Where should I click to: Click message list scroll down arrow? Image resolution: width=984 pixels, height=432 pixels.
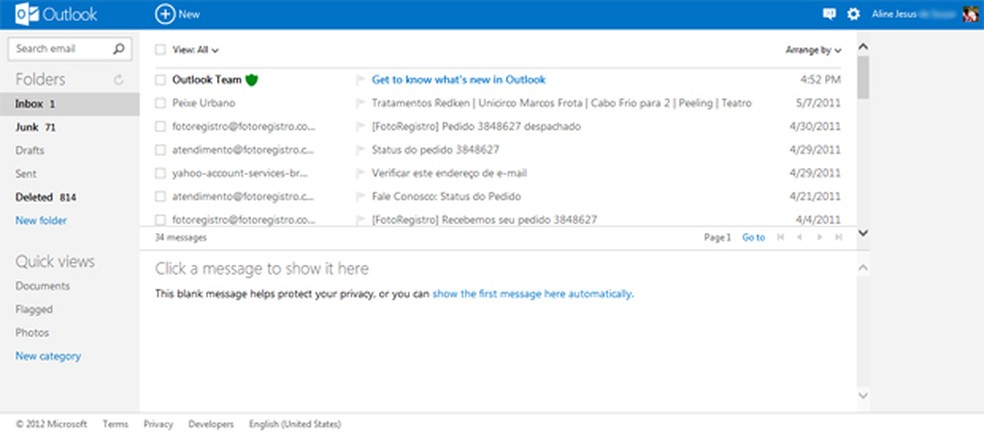863,232
